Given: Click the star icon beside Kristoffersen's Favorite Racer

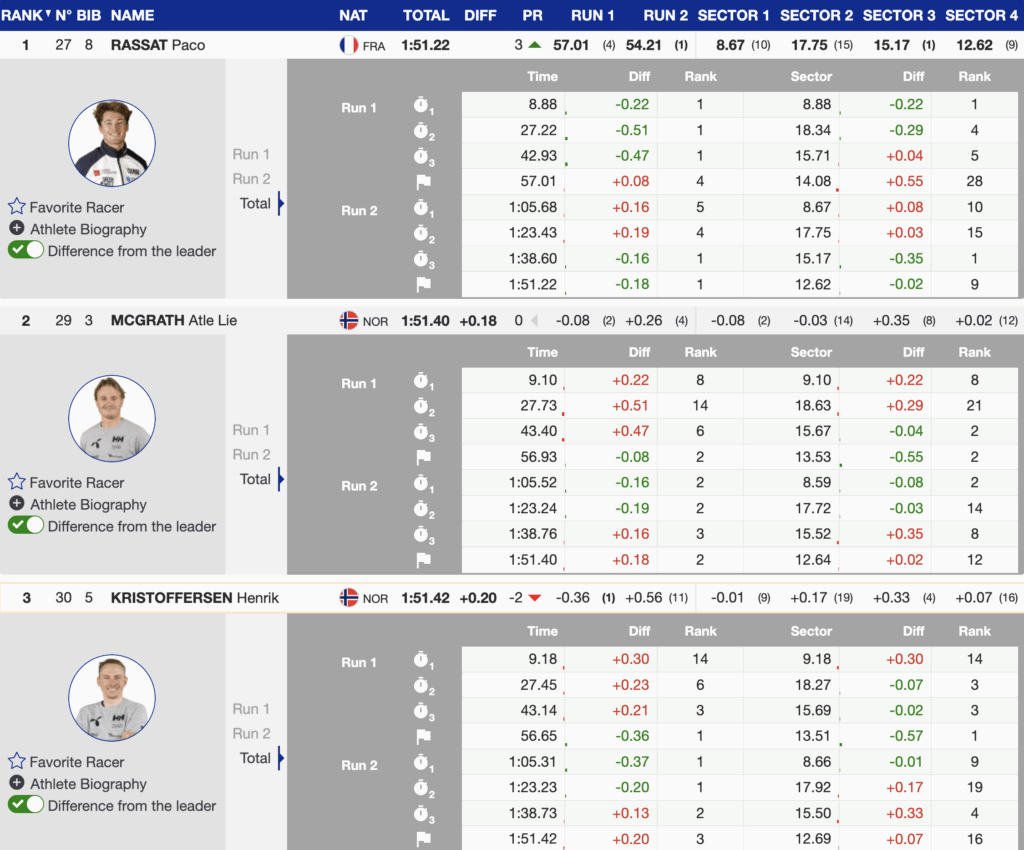Looking at the screenshot, I should pyautogui.click(x=16, y=761).
